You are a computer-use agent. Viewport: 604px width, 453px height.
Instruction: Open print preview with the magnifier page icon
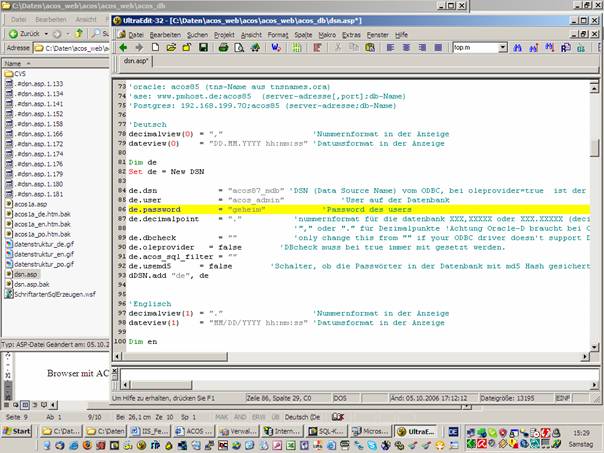(239, 48)
